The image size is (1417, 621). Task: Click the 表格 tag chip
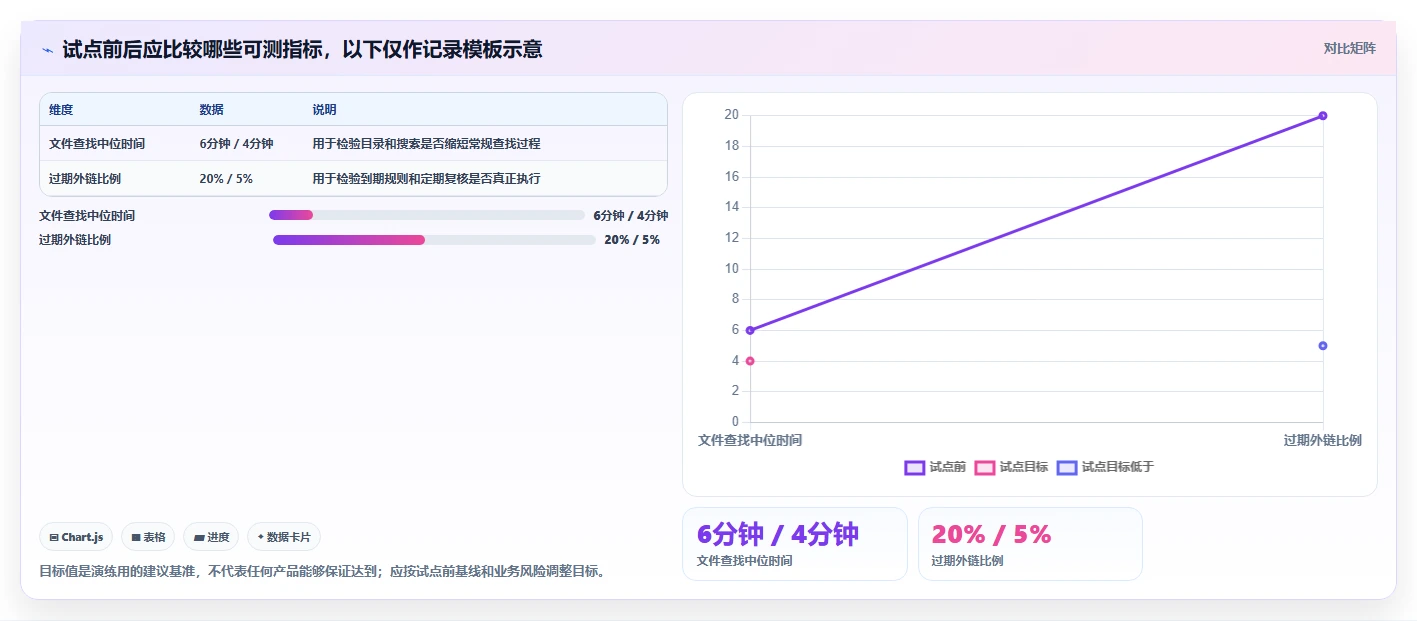pos(148,537)
